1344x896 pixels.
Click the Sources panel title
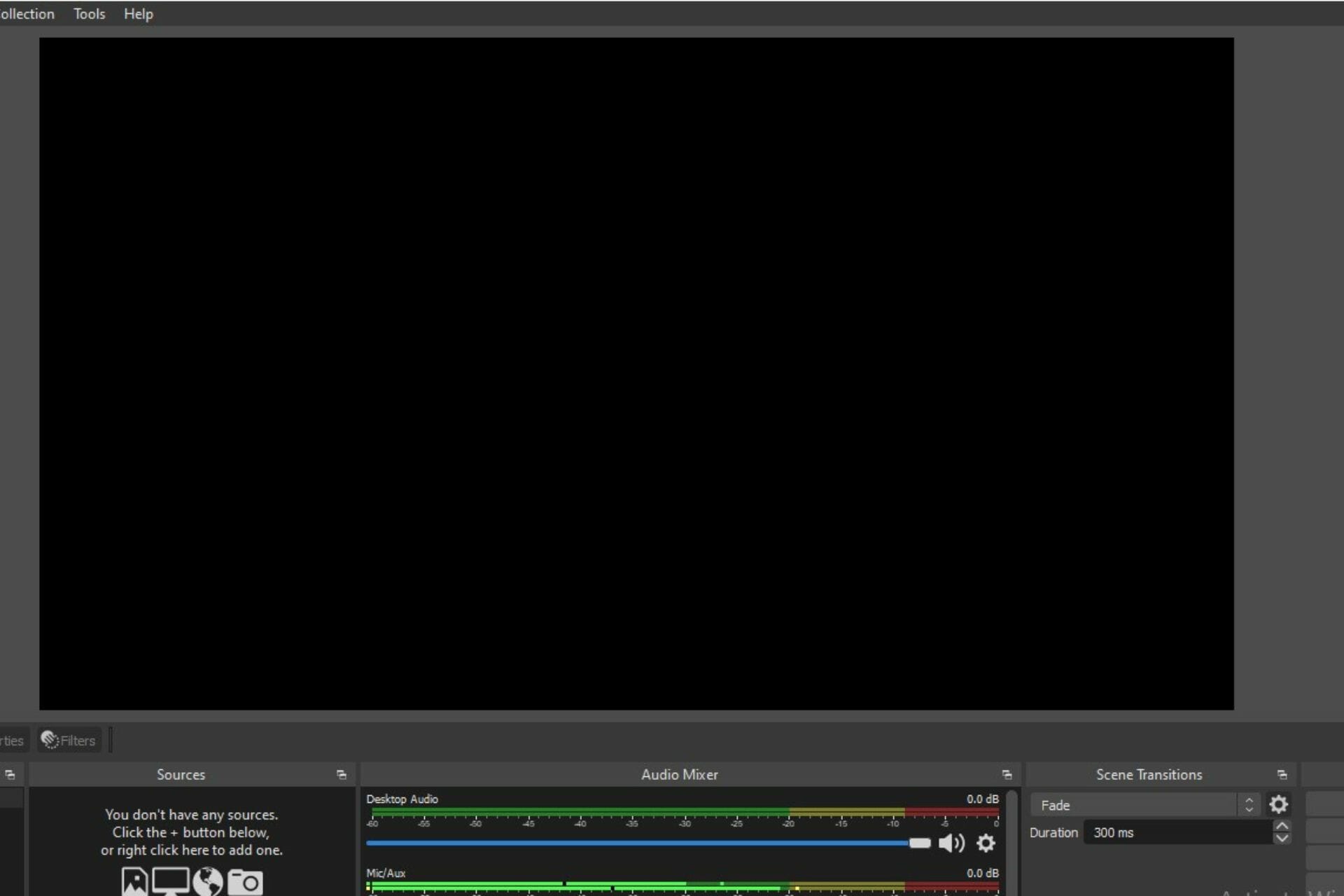(x=181, y=774)
